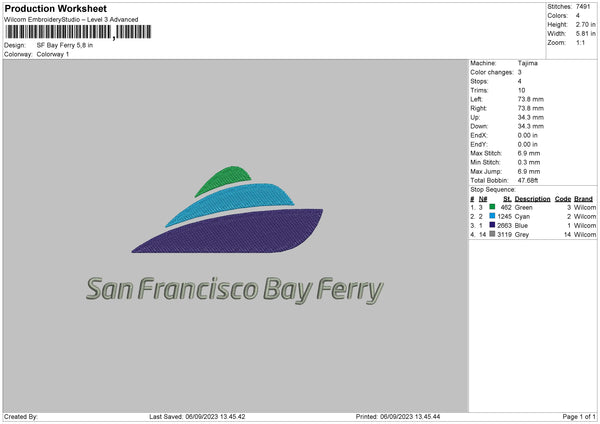
Task: Click the grey thread color swatch
Action: coord(492,234)
